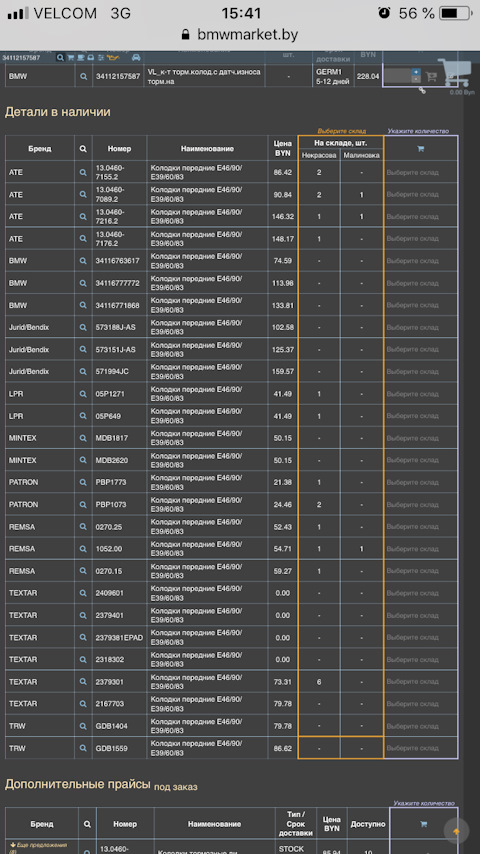Click magnifier icon for MINTEX MDB2620
The width and height of the screenshot is (480, 854).
point(83,460)
